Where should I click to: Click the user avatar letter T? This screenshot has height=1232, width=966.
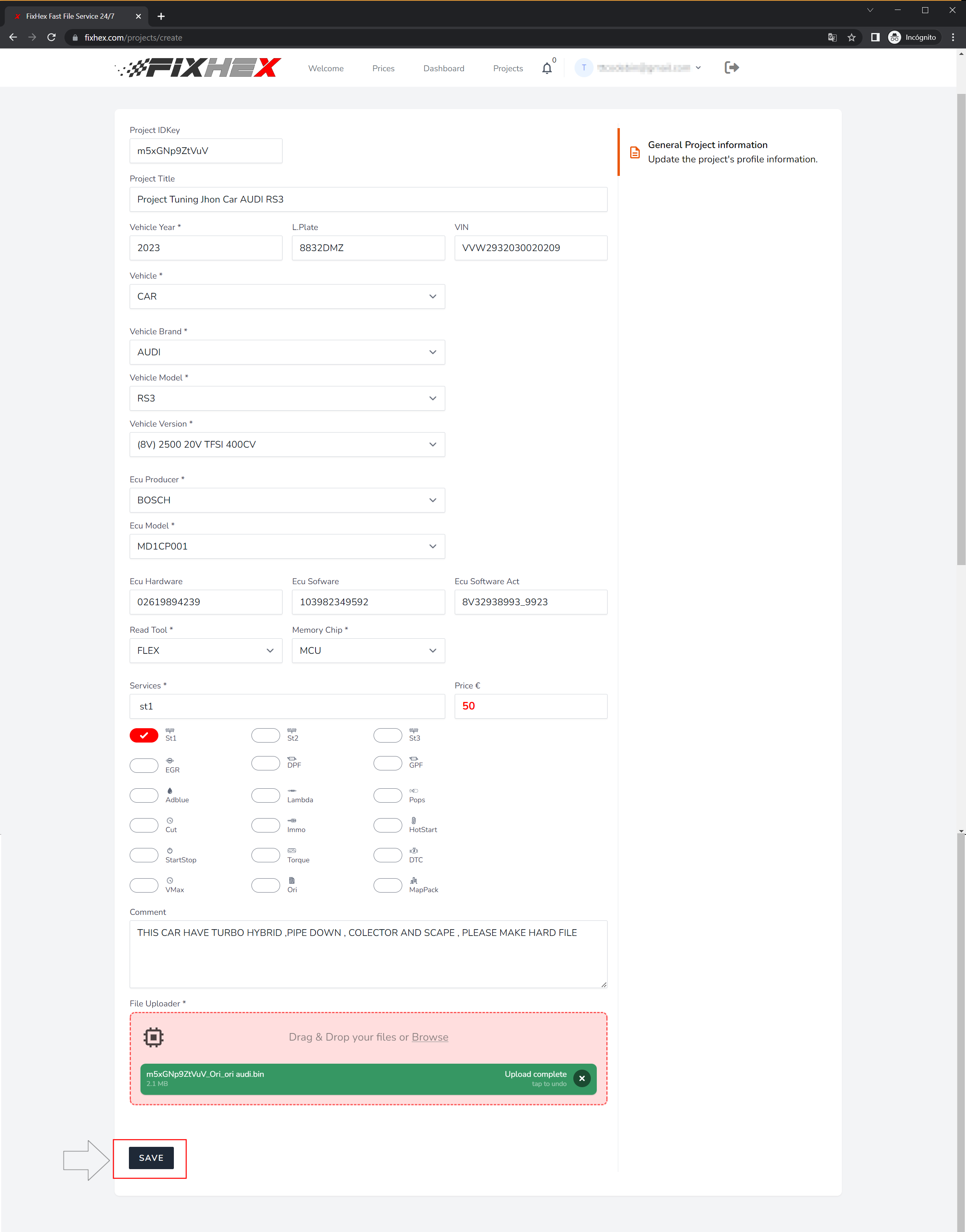pos(584,68)
